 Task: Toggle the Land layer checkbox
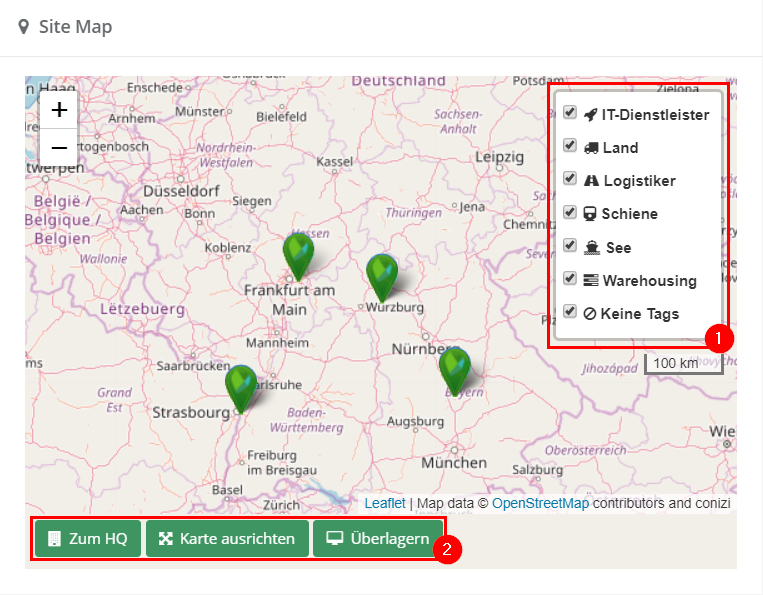tap(570, 146)
